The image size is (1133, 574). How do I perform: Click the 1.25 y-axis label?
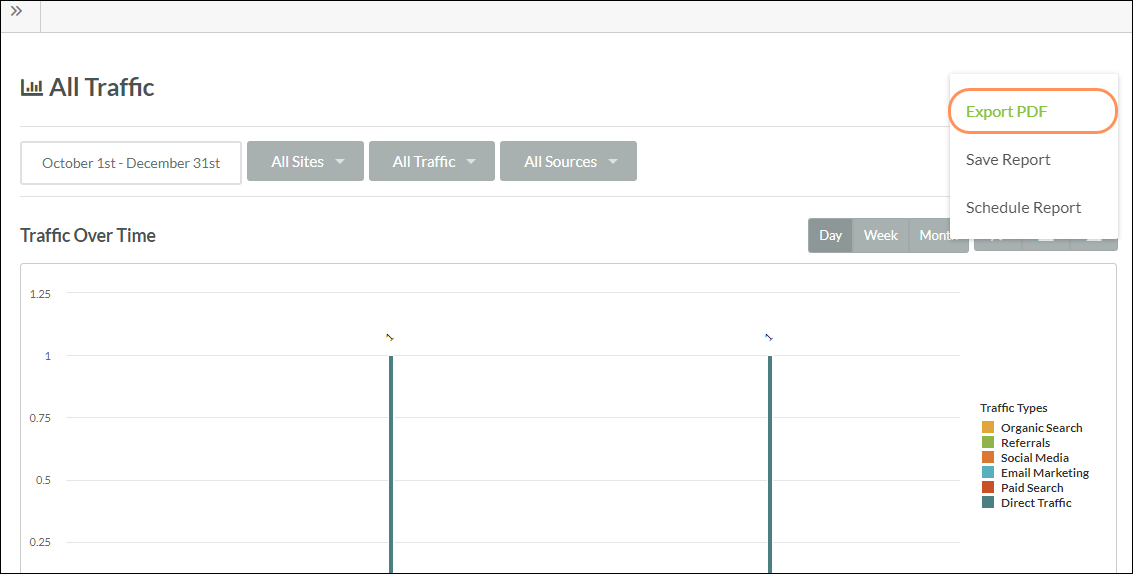pyautogui.click(x=40, y=294)
